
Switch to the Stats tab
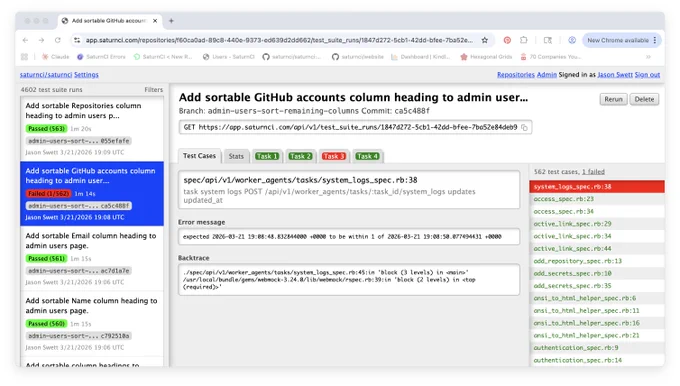[x=236, y=156]
